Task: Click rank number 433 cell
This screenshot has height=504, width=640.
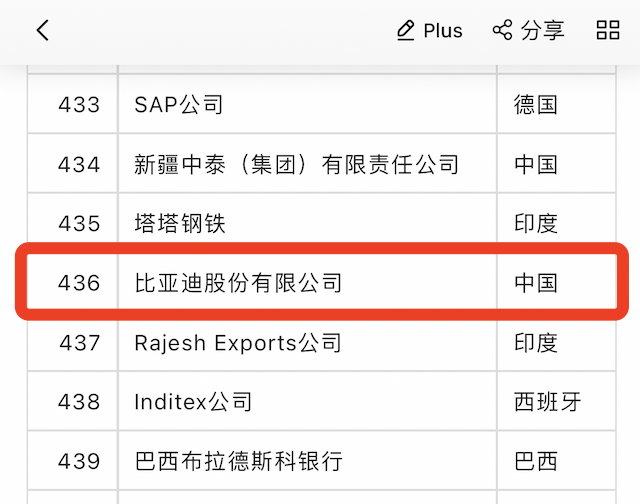Action: pos(79,104)
